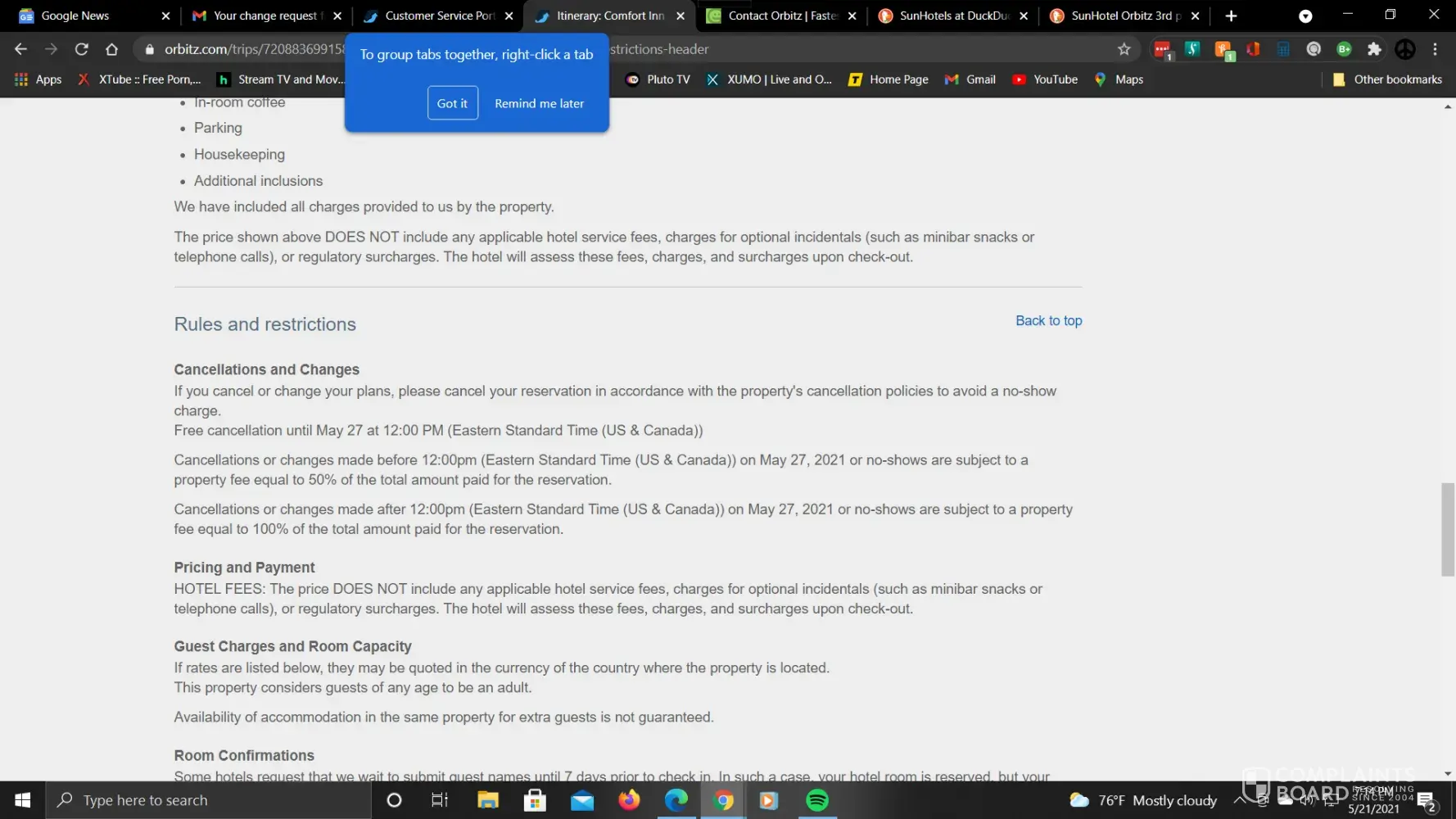Open the Home Page bookmark
Screen dimensions: 1456x819
pyautogui.click(x=889, y=79)
